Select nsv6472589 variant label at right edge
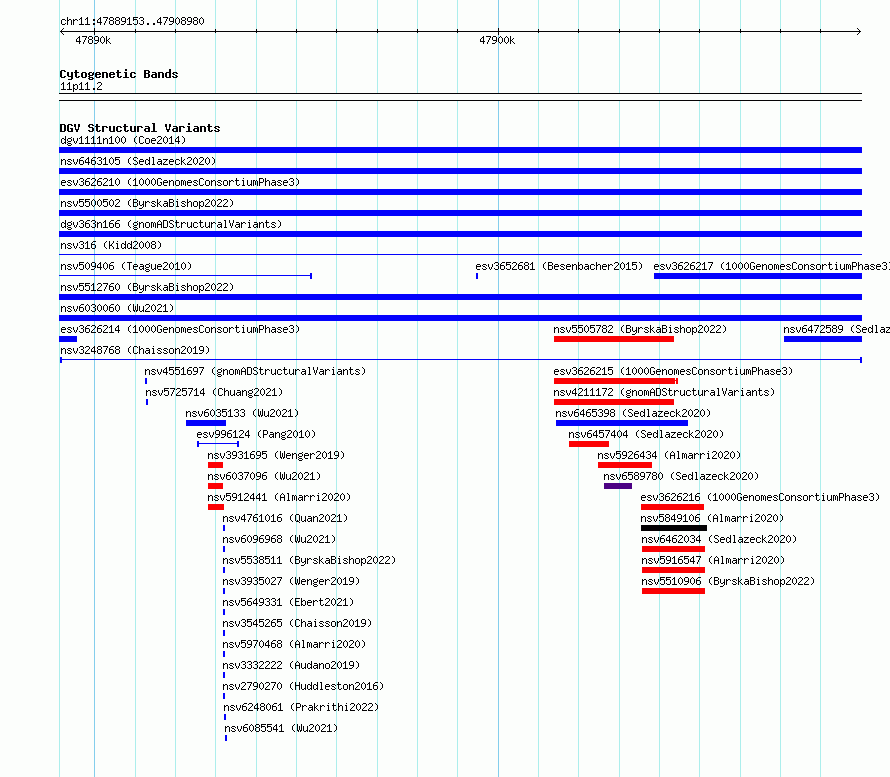 (x=837, y=329)
